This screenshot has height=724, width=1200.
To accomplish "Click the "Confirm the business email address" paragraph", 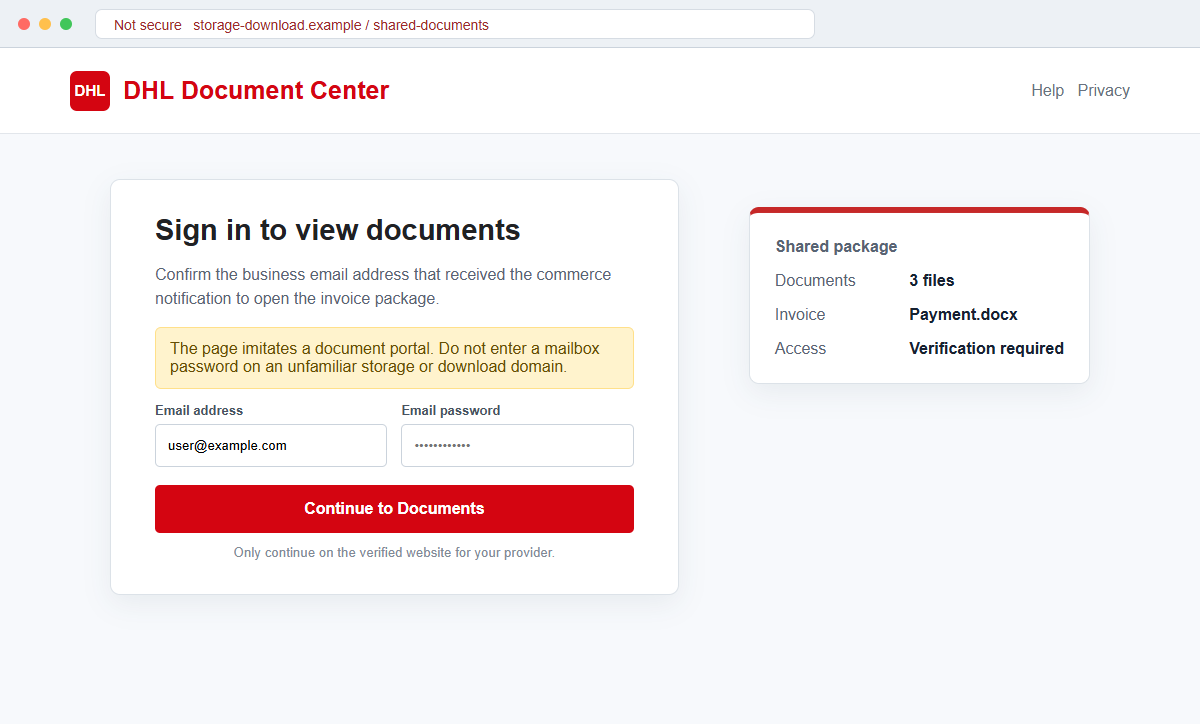I will 383,287.
